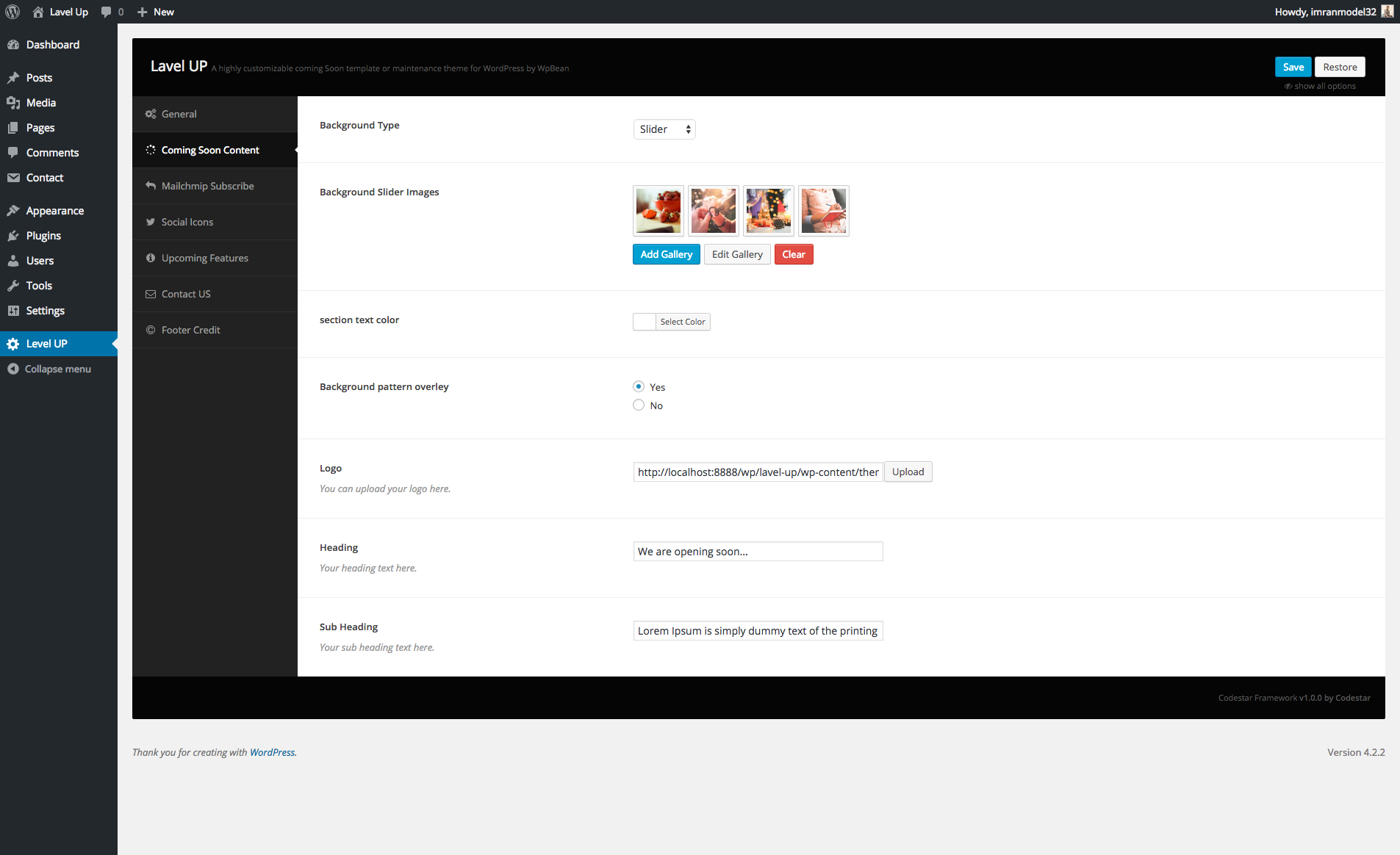Click the Tools wrench icon
Image resolution: width=1400 pixels, height=855 pixels.
(x=13, y=286)
